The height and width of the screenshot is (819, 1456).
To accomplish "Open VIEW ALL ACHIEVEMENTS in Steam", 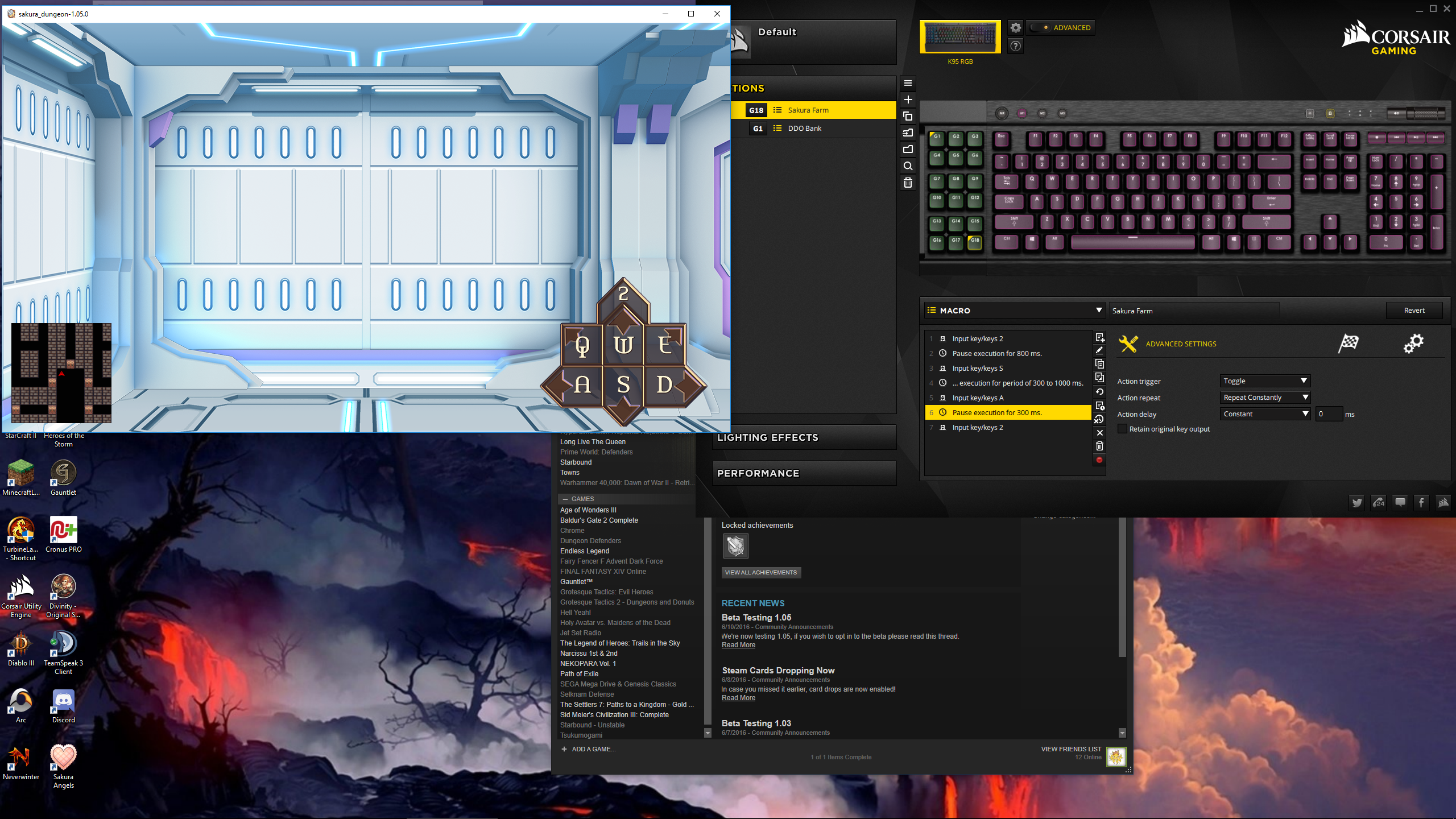I will pyautogui.click(x=761, y=572).
